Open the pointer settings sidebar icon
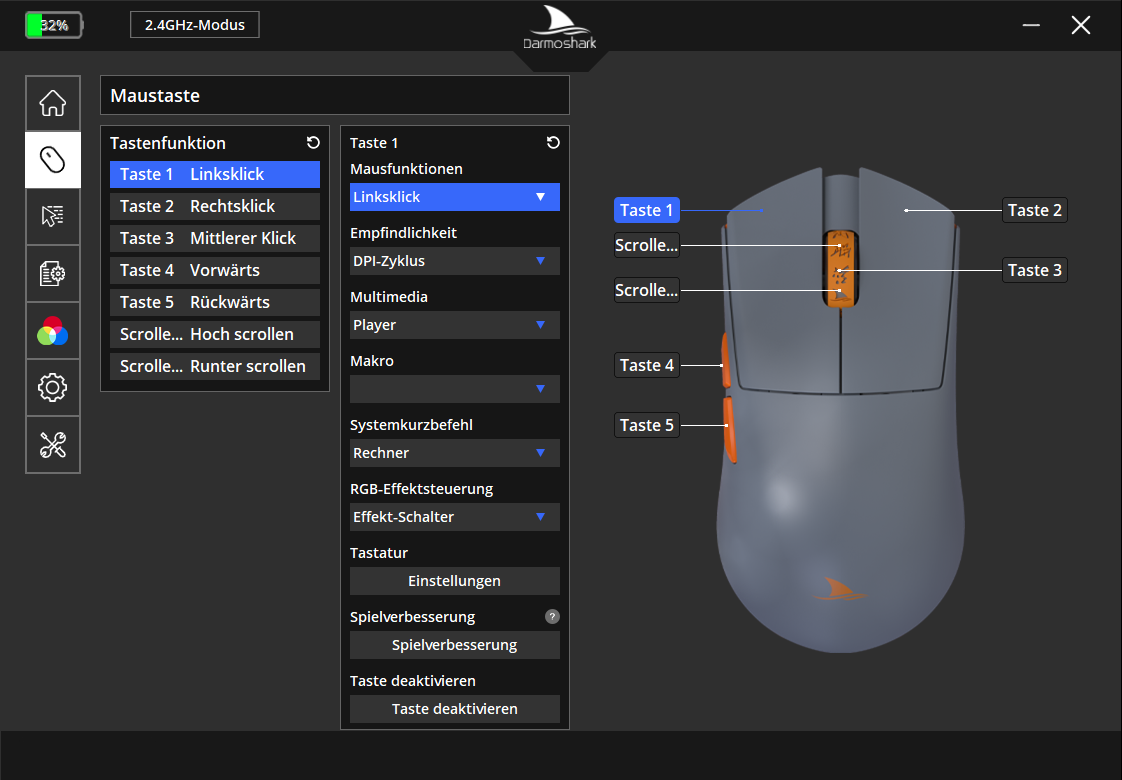Image resolution: width=1122 pixels, height=780 pixels. click(53, 216)
